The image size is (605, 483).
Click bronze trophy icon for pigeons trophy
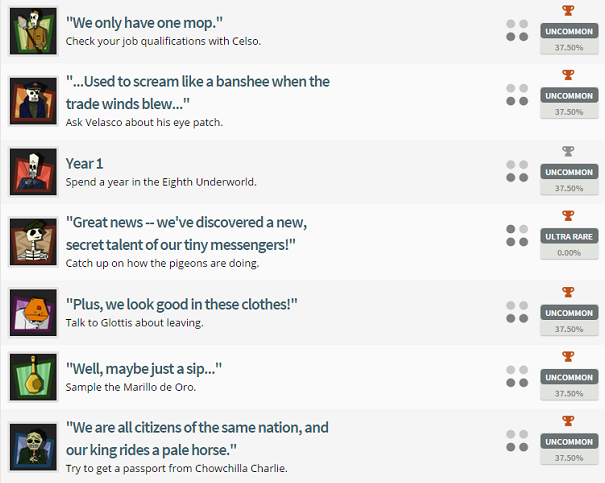pyautogui.click(x=569, y=215)
